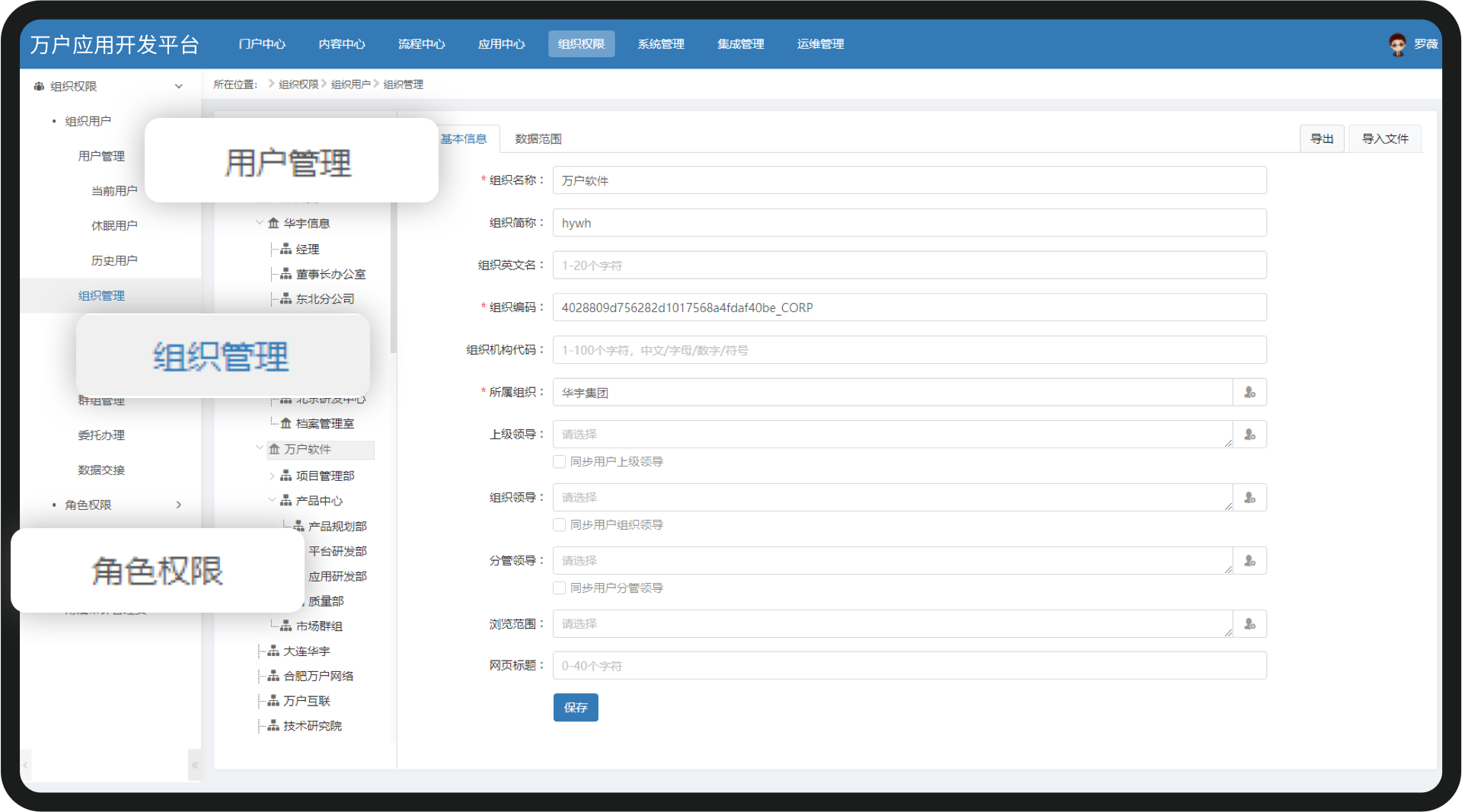Collapse the 组织权限 sidebar section
Viewport: 1462px width, 812px height.
[x=179, y=86]
